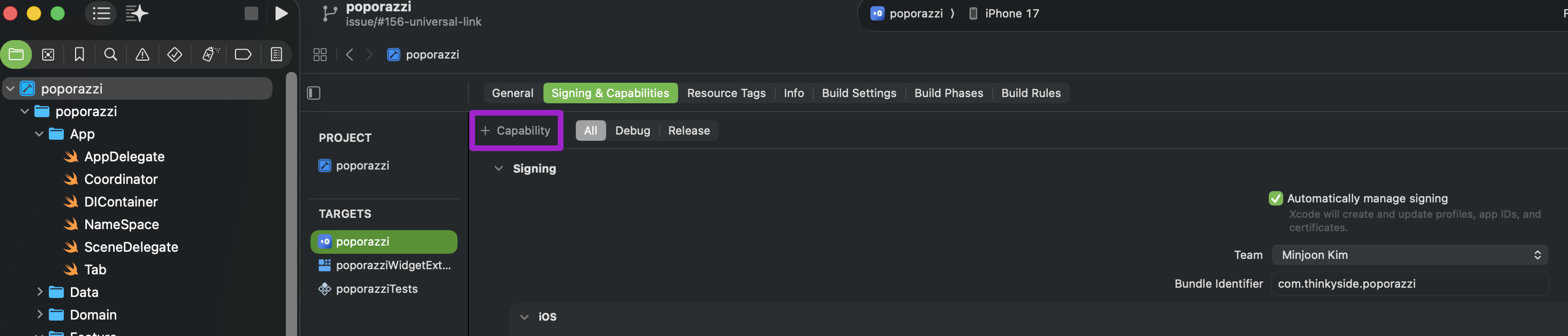This screenshot has height=336, width=1568.
Task: Expand the Data folder
Action: tap(40, 292)
